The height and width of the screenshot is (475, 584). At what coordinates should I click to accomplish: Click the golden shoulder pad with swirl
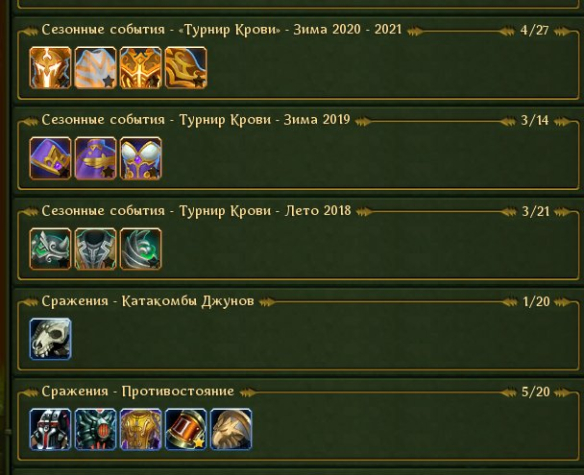(186, 68)
